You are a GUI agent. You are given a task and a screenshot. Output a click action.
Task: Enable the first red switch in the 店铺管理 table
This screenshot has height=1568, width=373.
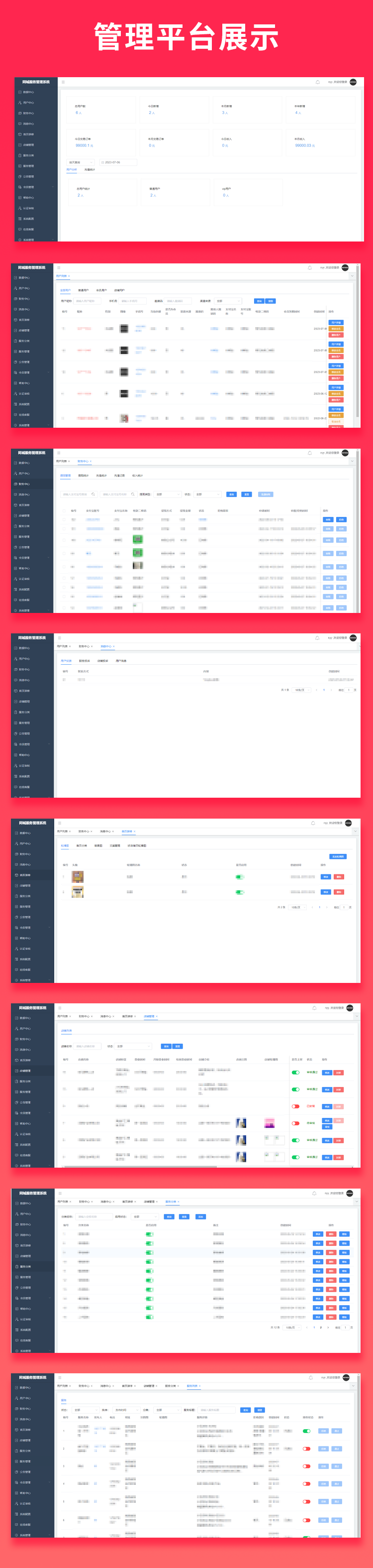pyautogui.click(x=295, y=1106)
